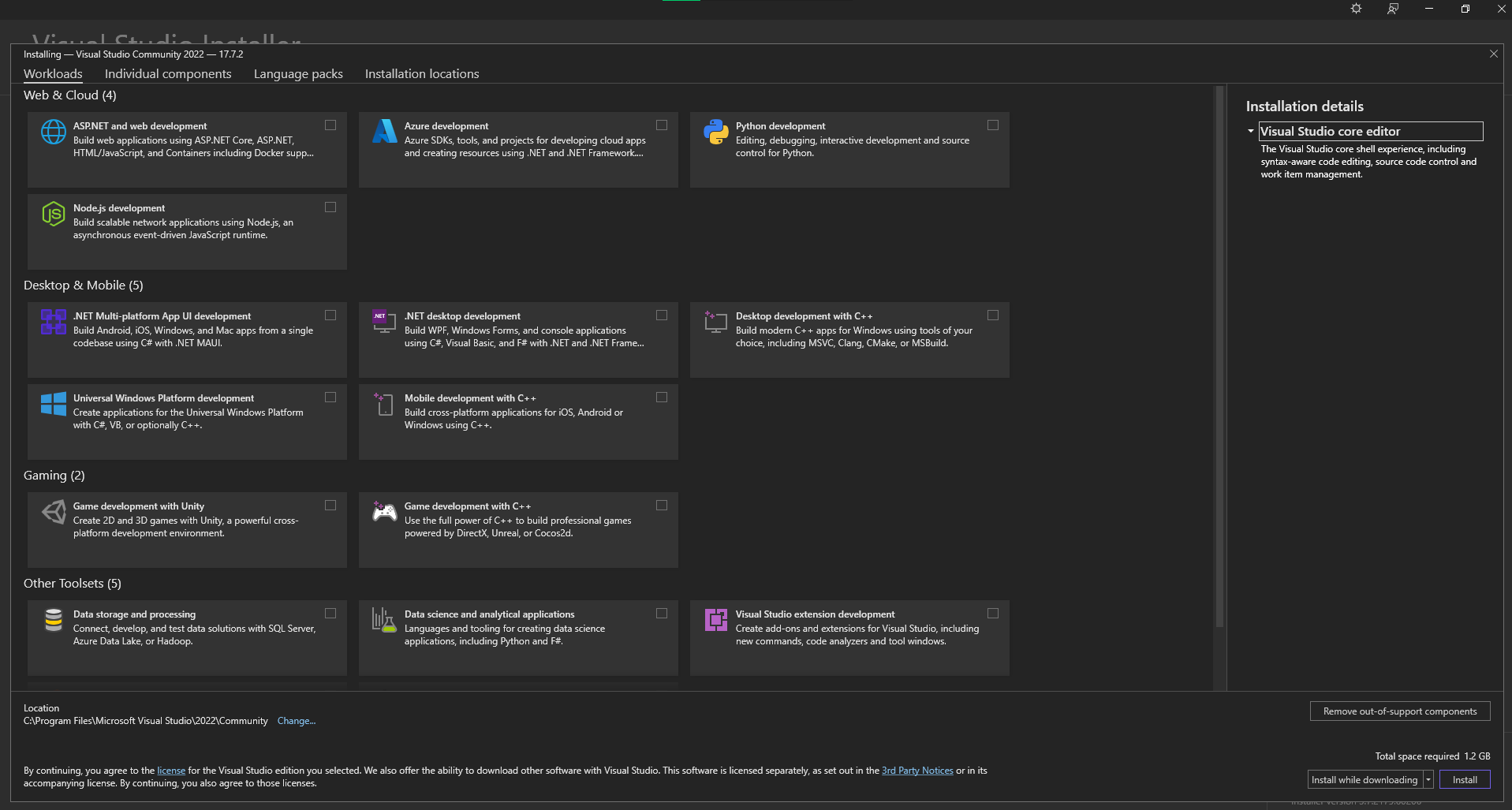Close the workload selection dialog
Viewport: 1512px width, 810px height.
point(1493,54)
